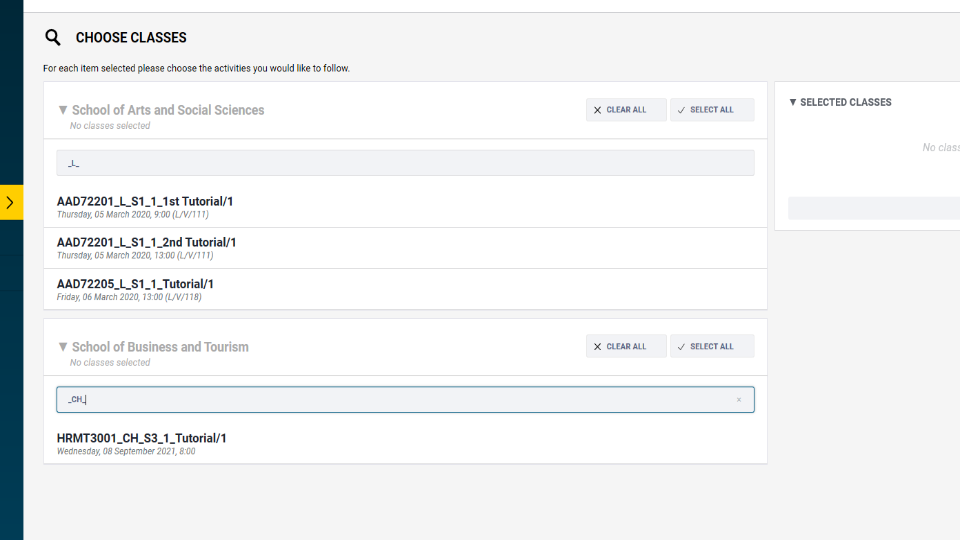Click the Thursday, 05 March 2020, 13:00 schedule text

(135, 255)
